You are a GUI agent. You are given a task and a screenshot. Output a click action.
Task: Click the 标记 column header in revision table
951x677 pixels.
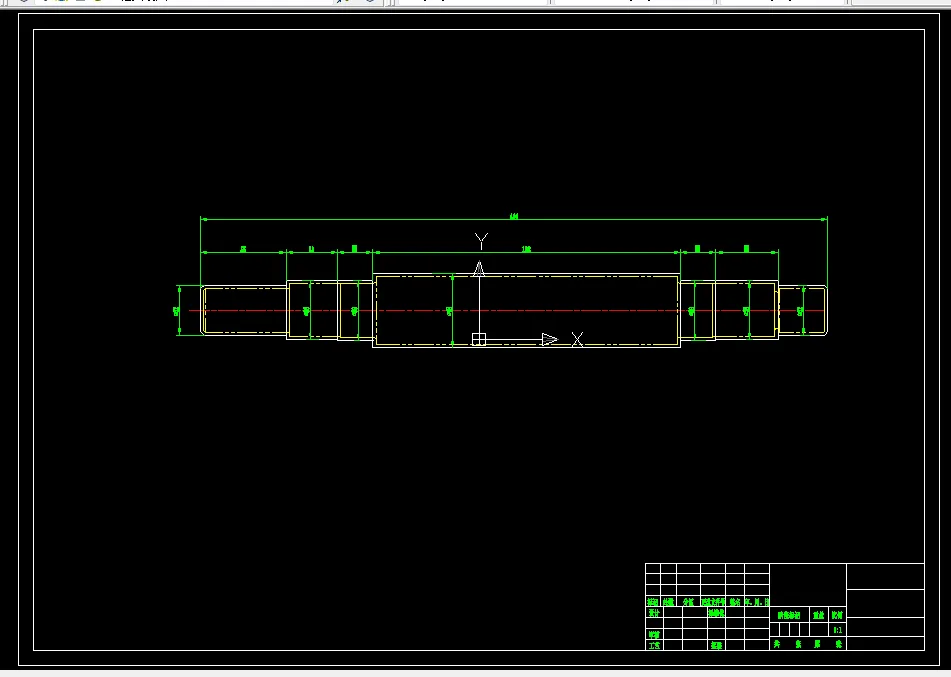coord(653,602)
